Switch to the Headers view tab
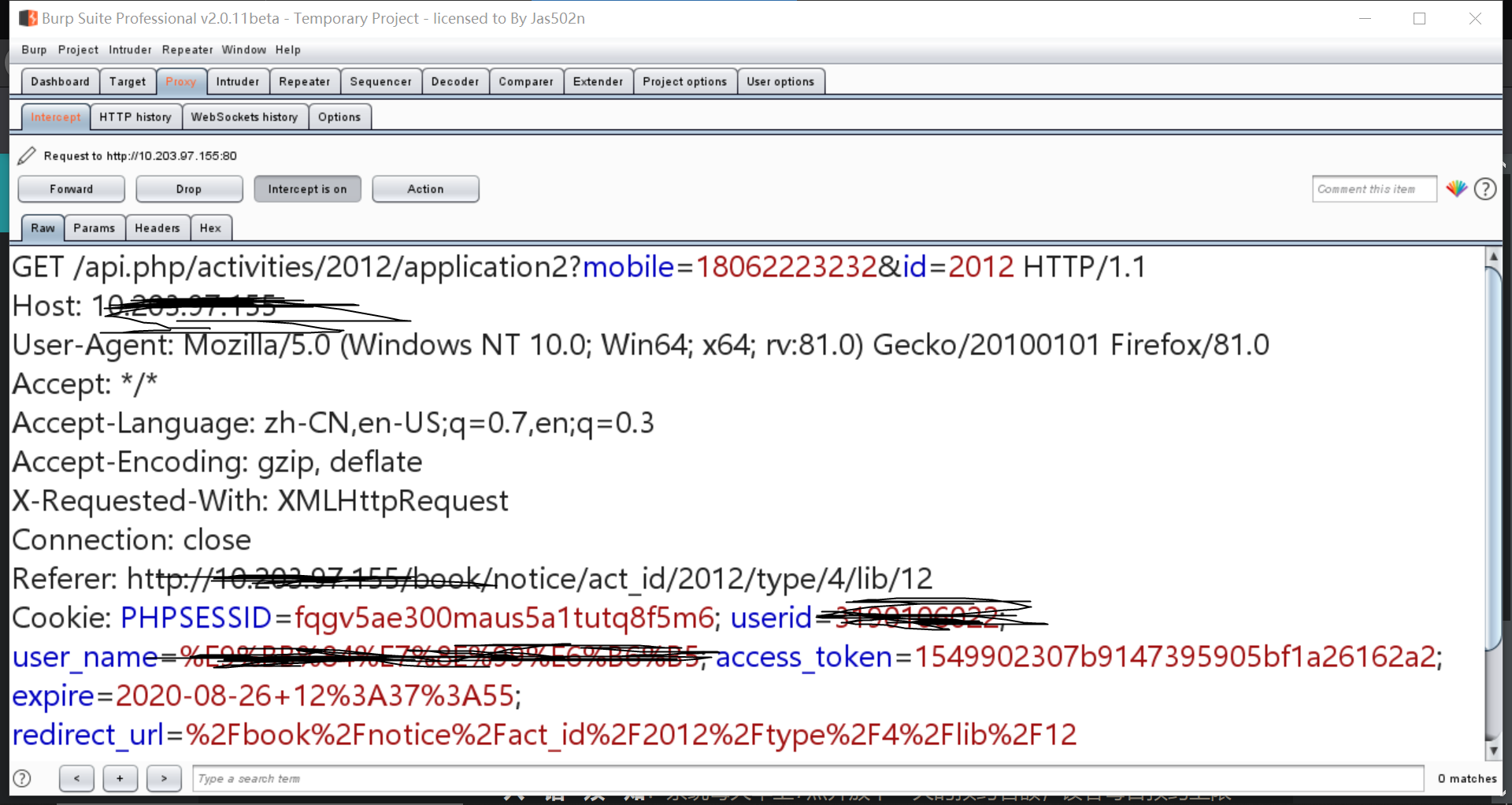This screenshot has width=1512, height=805. [157, 228]
